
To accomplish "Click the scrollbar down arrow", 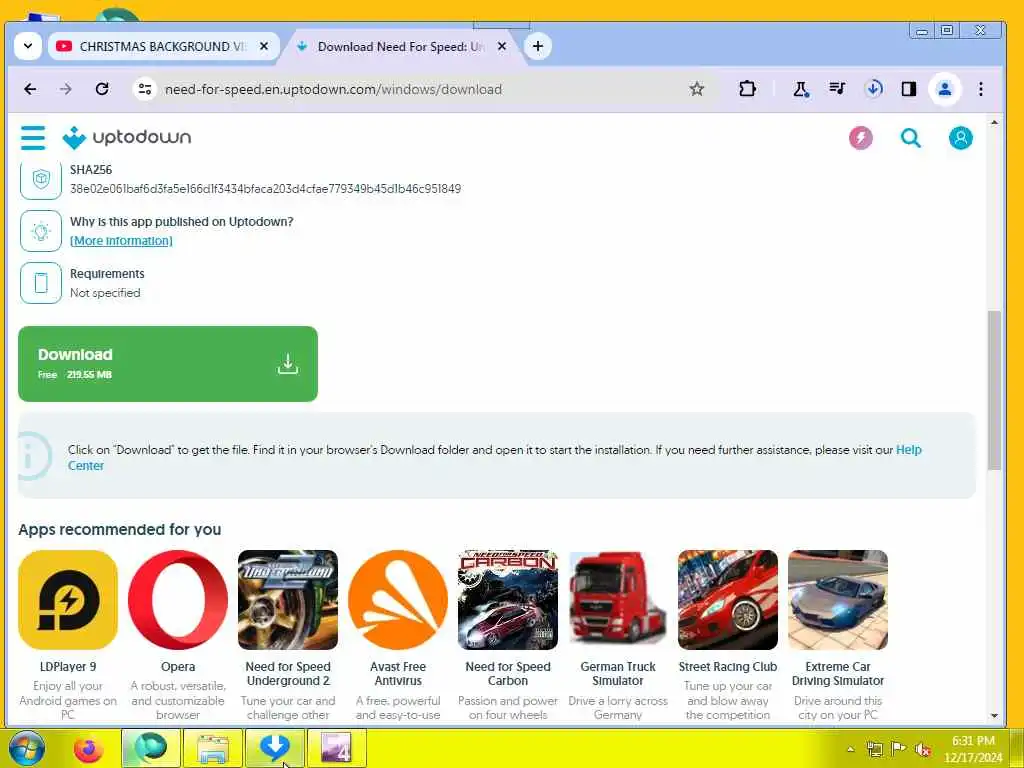I will tap(994, 716).
